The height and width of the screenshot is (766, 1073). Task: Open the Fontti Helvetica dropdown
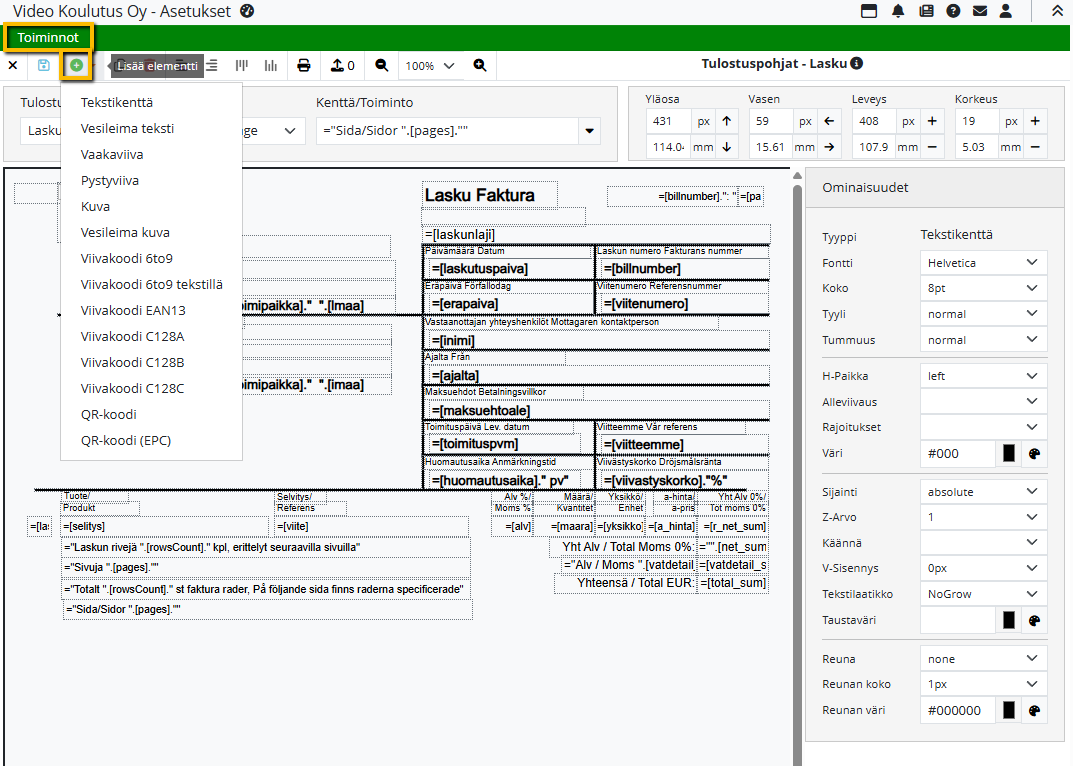(982, 263)
